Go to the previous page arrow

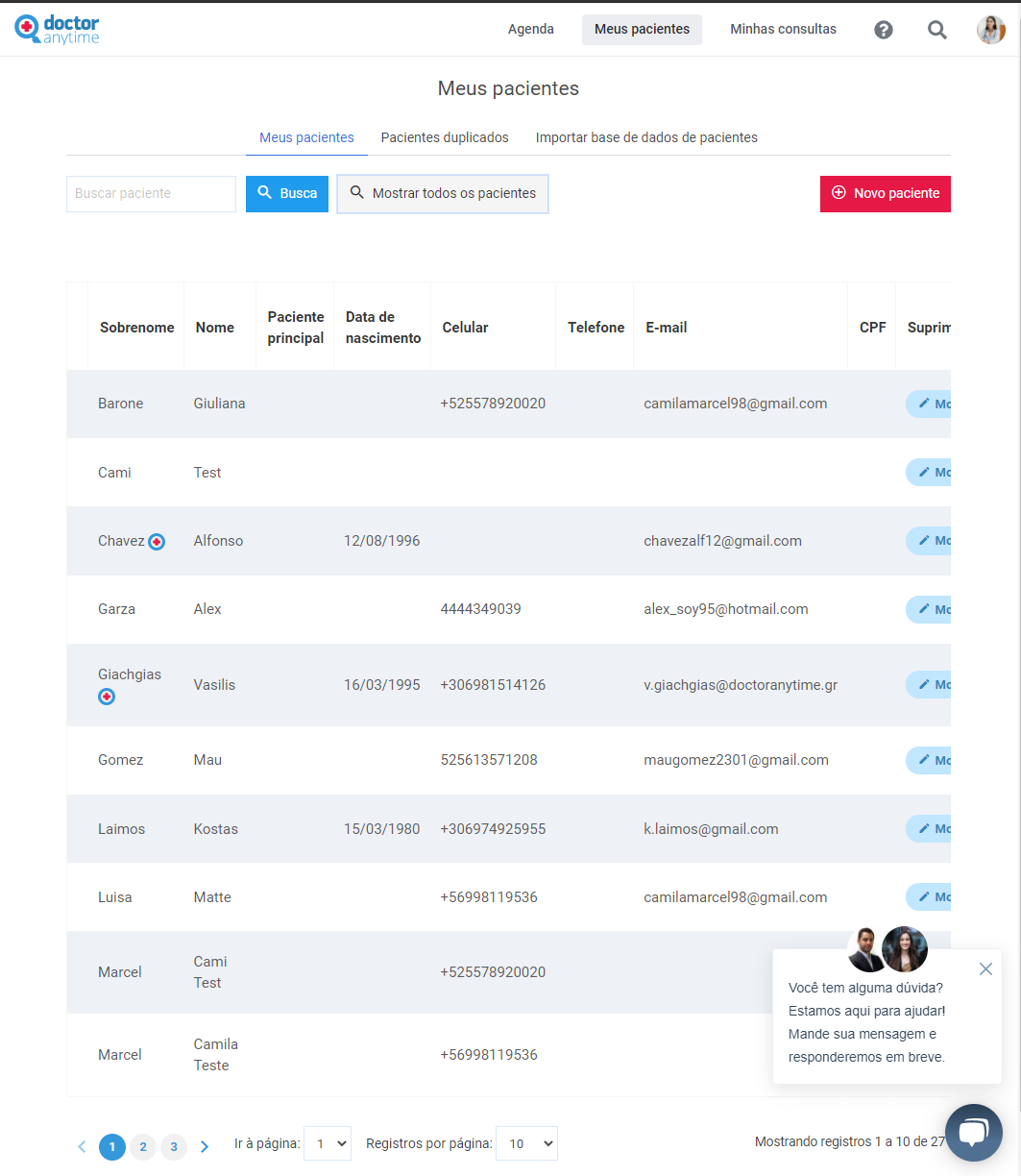(82, 1146)
